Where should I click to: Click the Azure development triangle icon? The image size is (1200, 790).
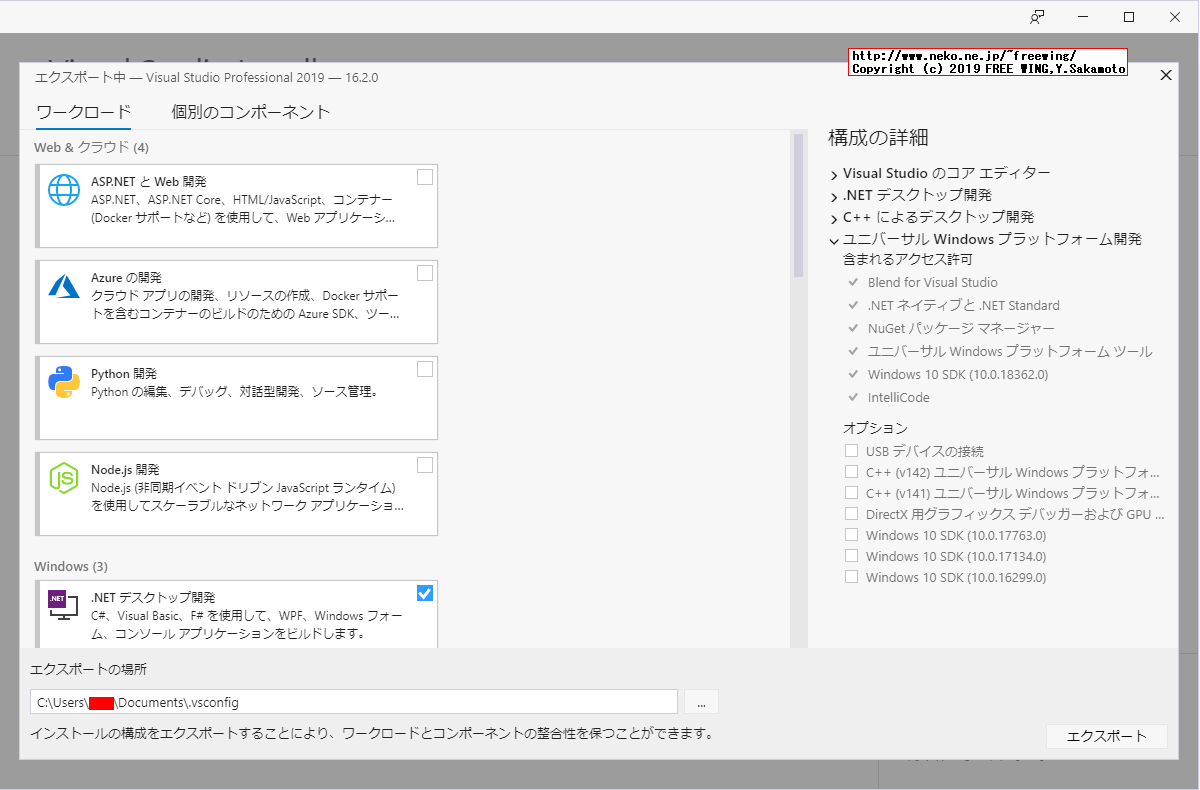(63, 287)
